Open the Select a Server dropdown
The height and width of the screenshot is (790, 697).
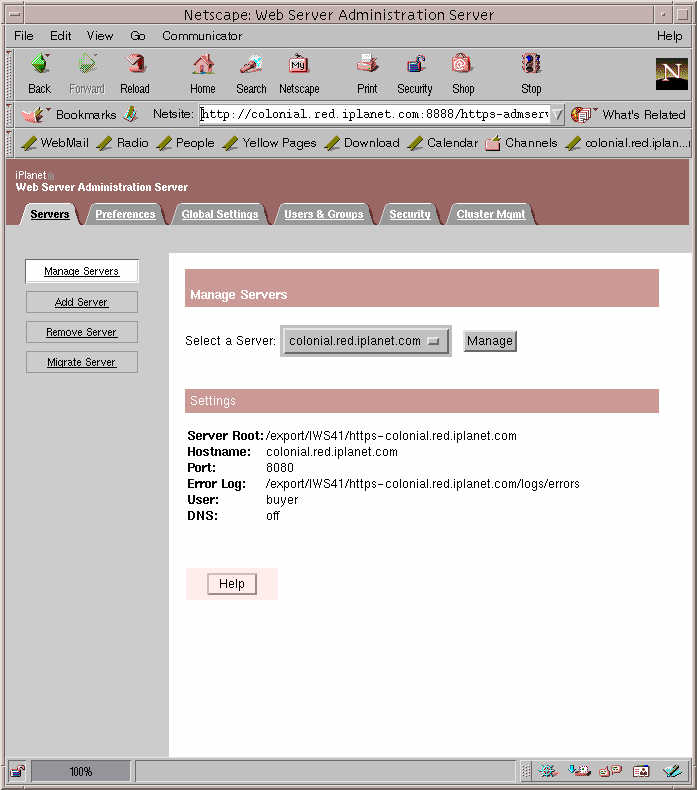point(366,341)
